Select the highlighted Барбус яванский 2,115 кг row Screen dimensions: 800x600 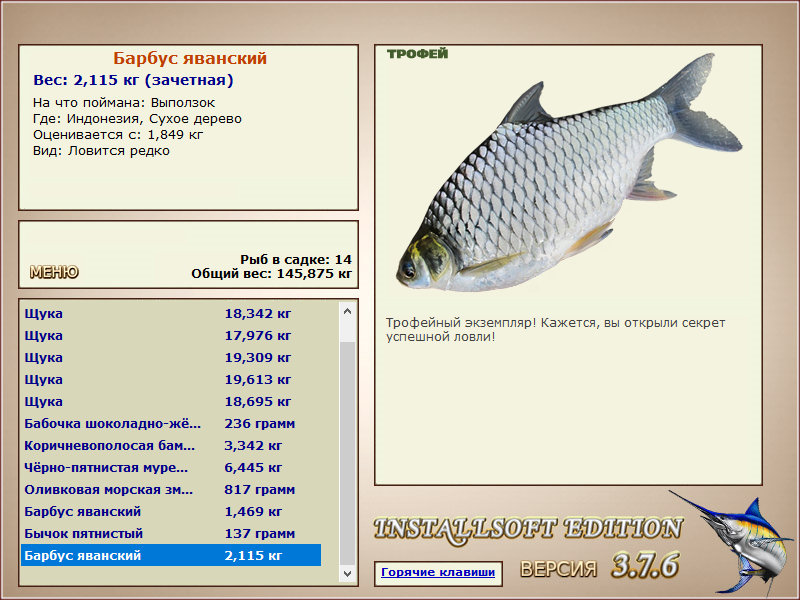(171, 555)
